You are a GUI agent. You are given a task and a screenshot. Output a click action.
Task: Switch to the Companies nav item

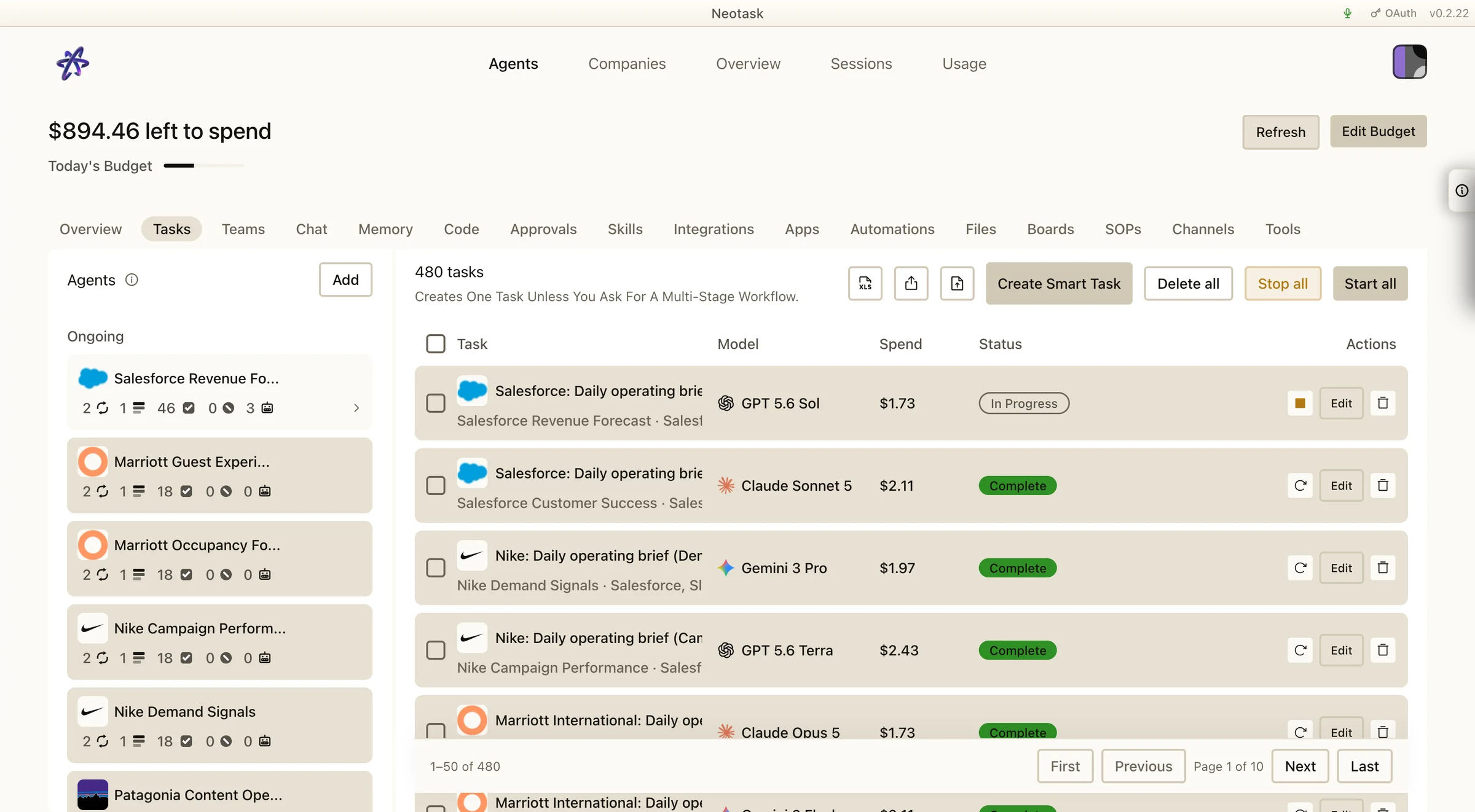627,64
